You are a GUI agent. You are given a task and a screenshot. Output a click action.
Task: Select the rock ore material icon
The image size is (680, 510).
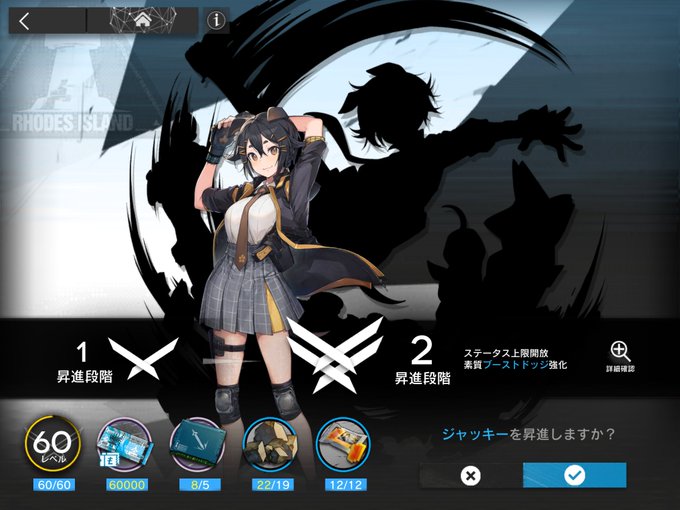pos(271,445)
